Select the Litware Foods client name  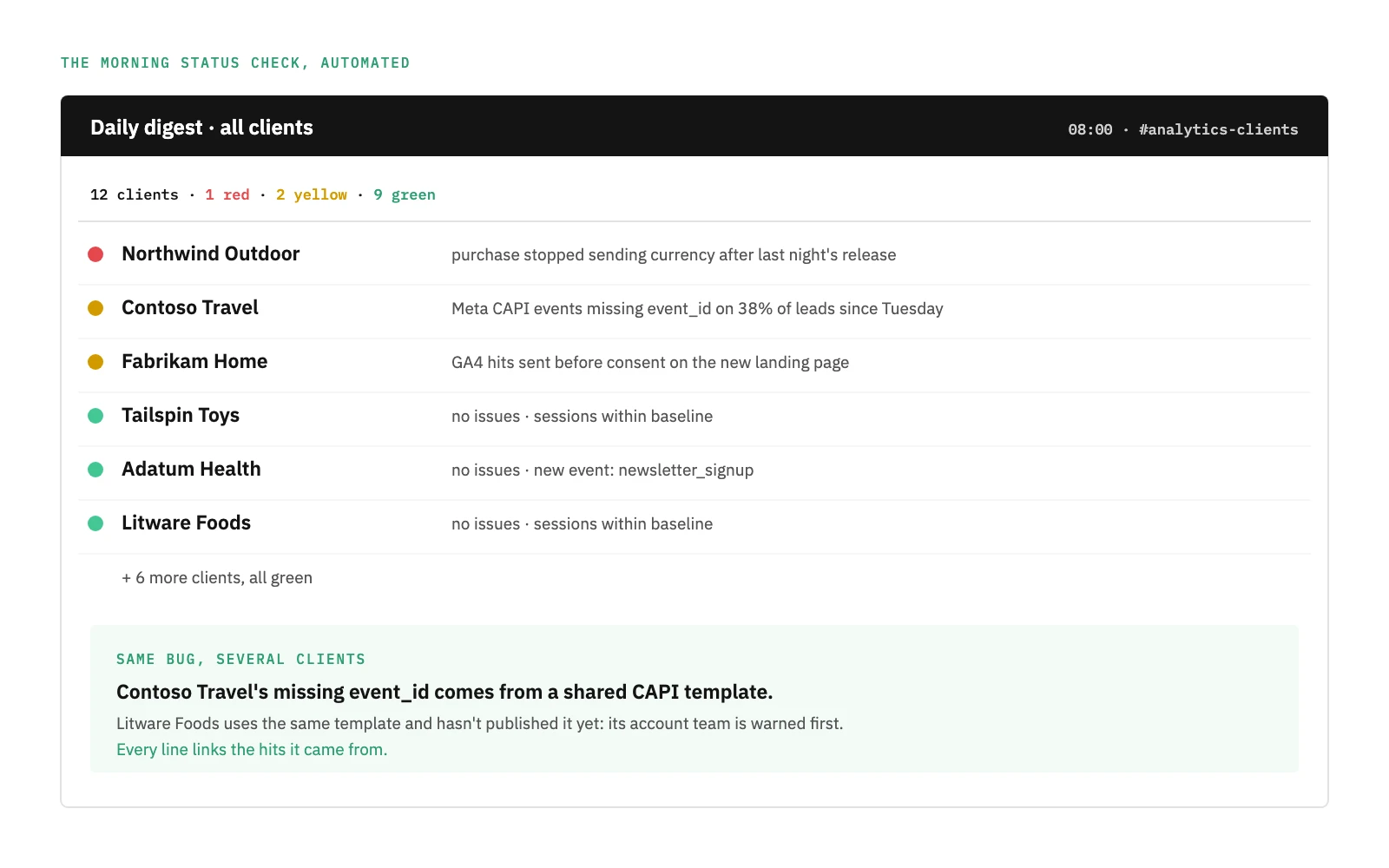pos(186,523)
